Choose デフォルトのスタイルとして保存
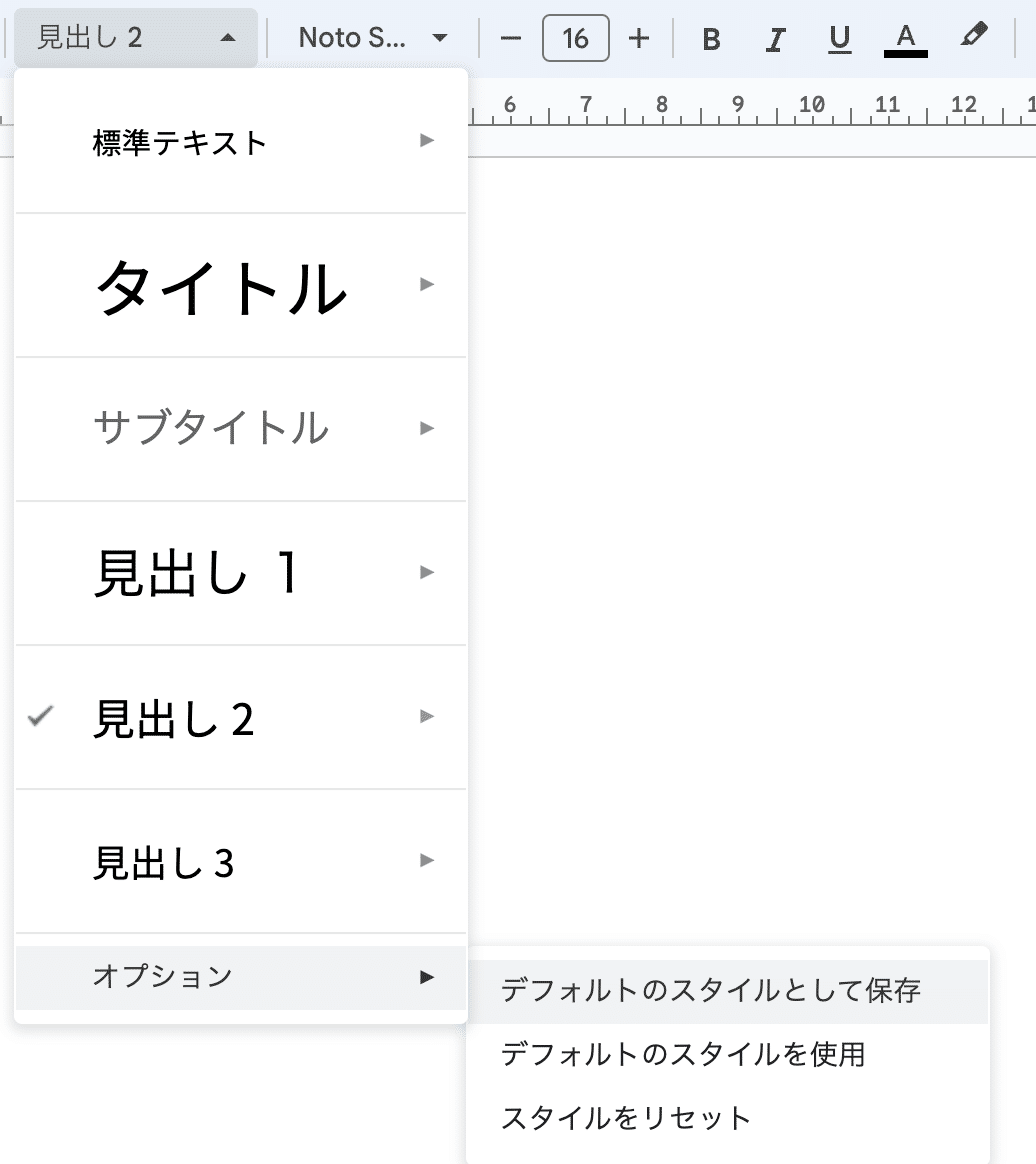 coord(728,991)
